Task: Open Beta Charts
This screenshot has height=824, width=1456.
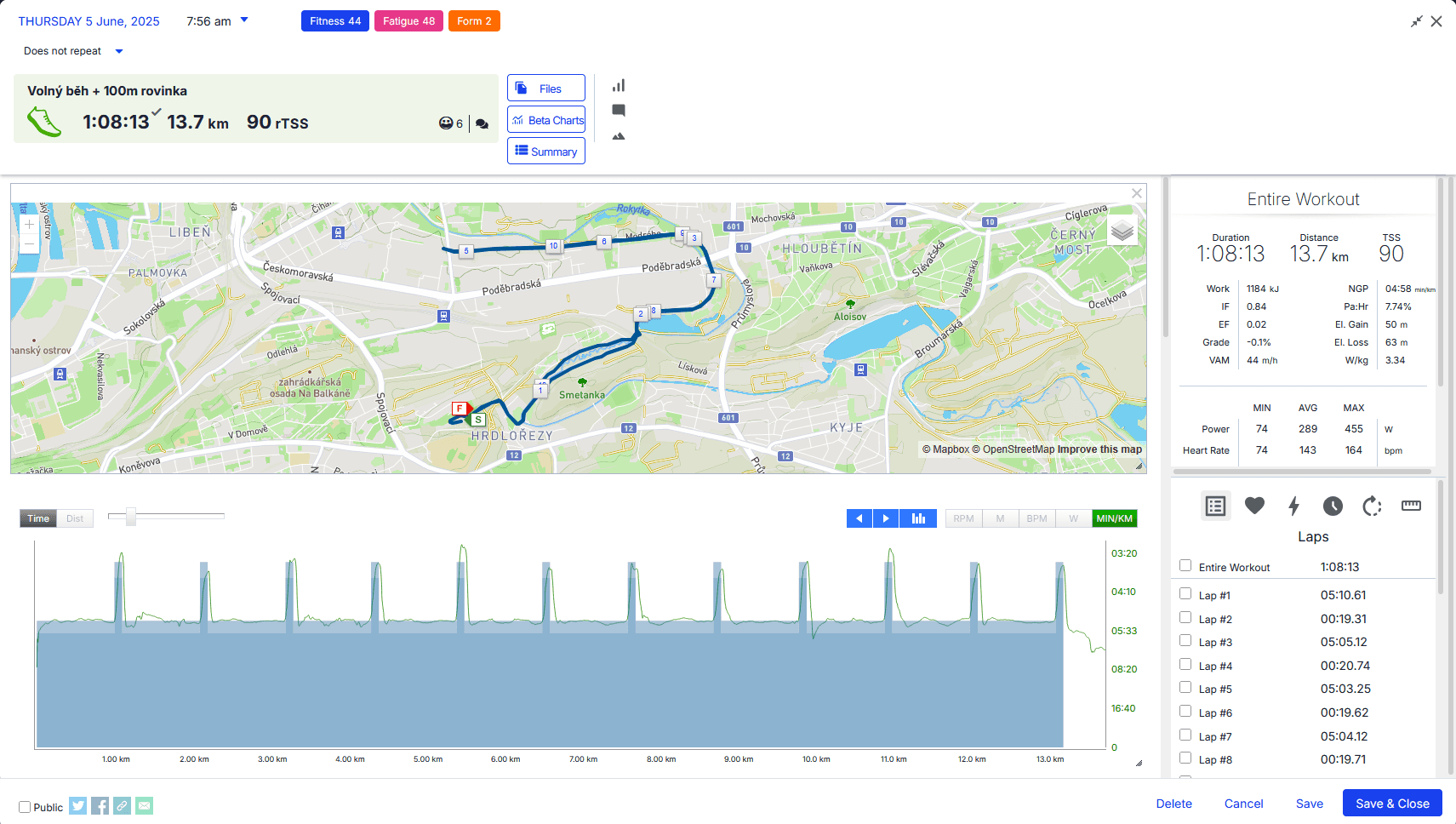Action: click(546, 119)
